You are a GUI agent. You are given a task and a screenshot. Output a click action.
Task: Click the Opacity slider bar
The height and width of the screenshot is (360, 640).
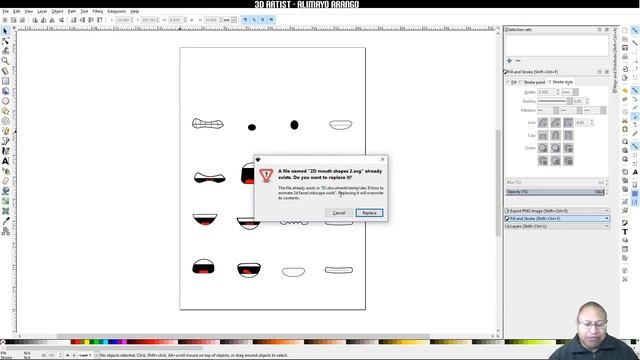(x=555, y=191)
